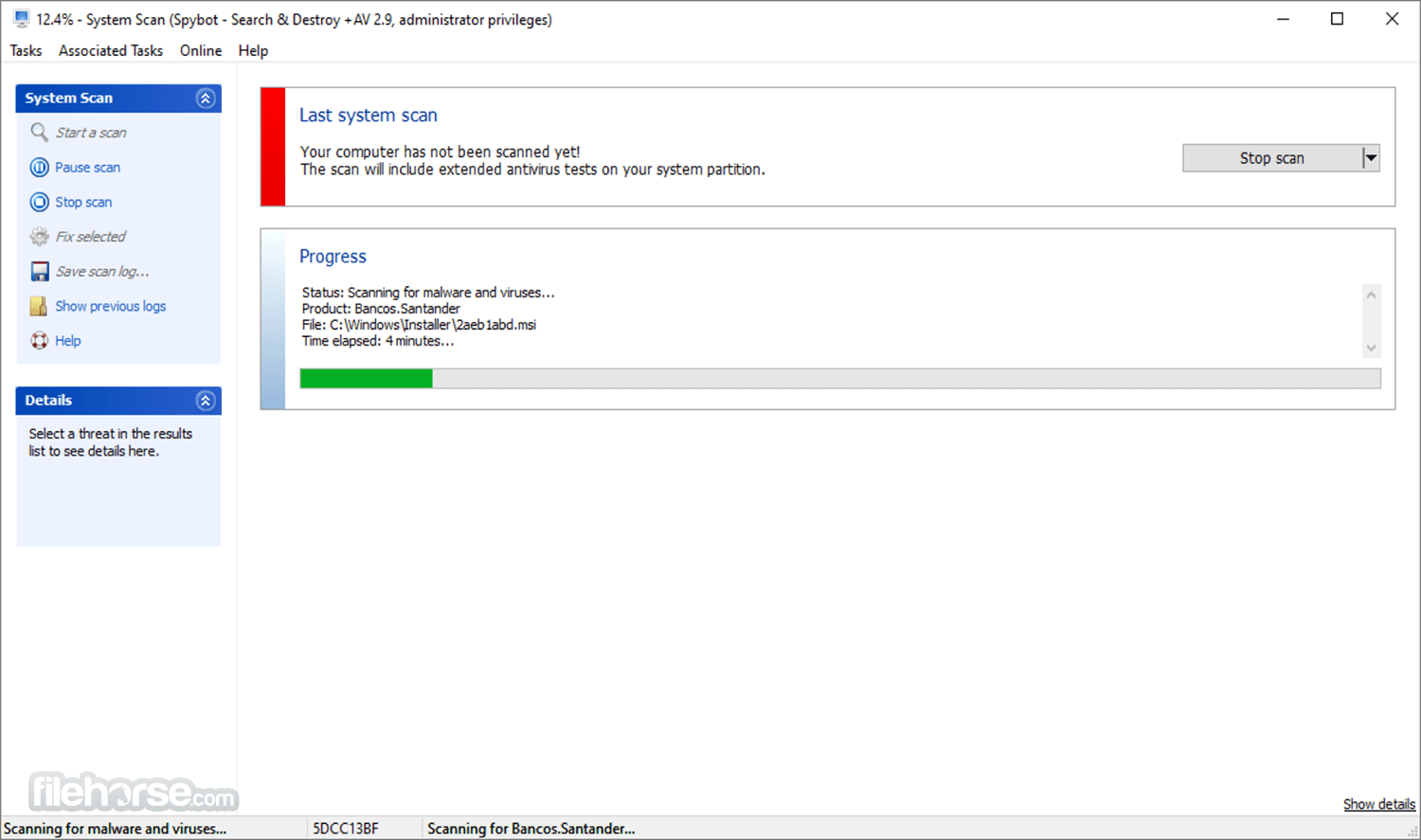Screen dimensions: 1421x840
Task: Click 'Select a threat in the results' details text
Action: tap(110, 434)
